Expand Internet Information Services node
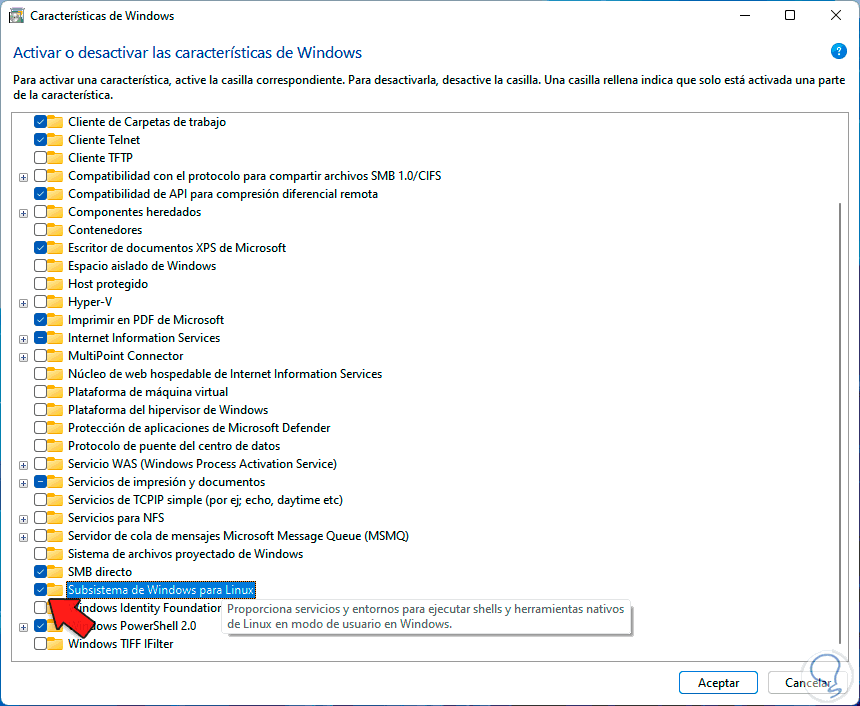 coord(23,340)
